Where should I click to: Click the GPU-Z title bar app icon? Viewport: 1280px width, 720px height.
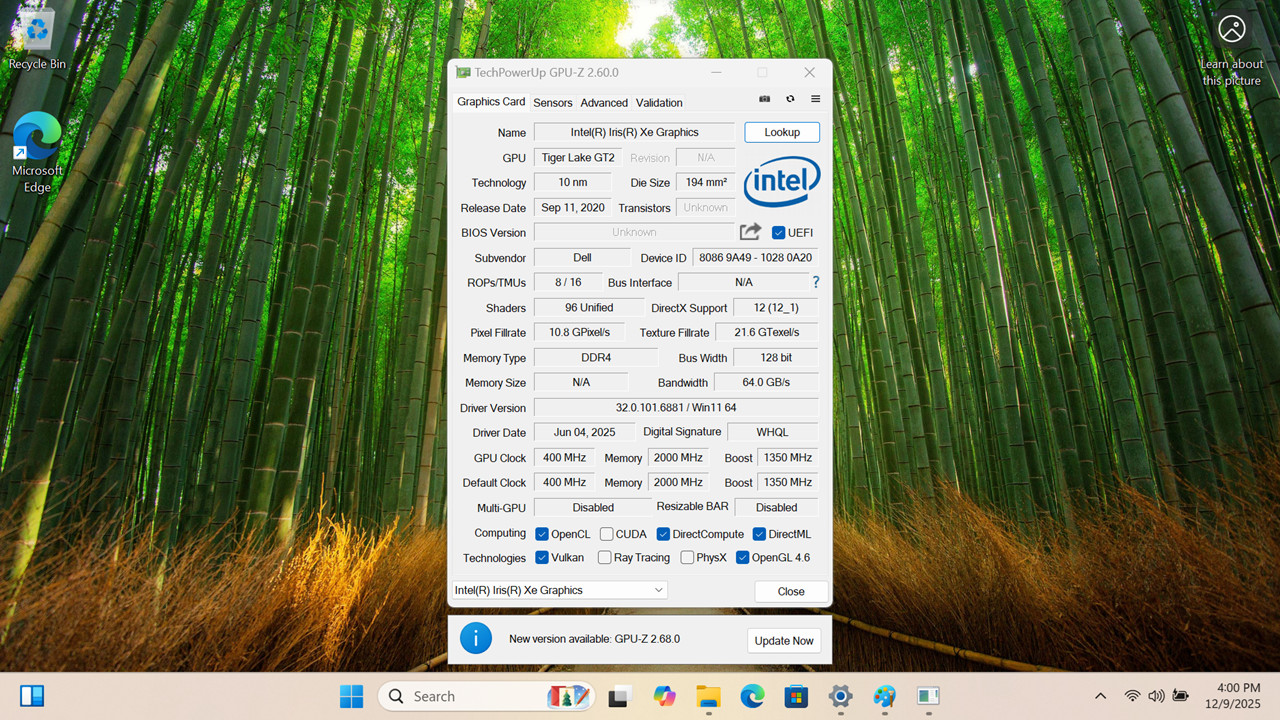click(463, 72)
